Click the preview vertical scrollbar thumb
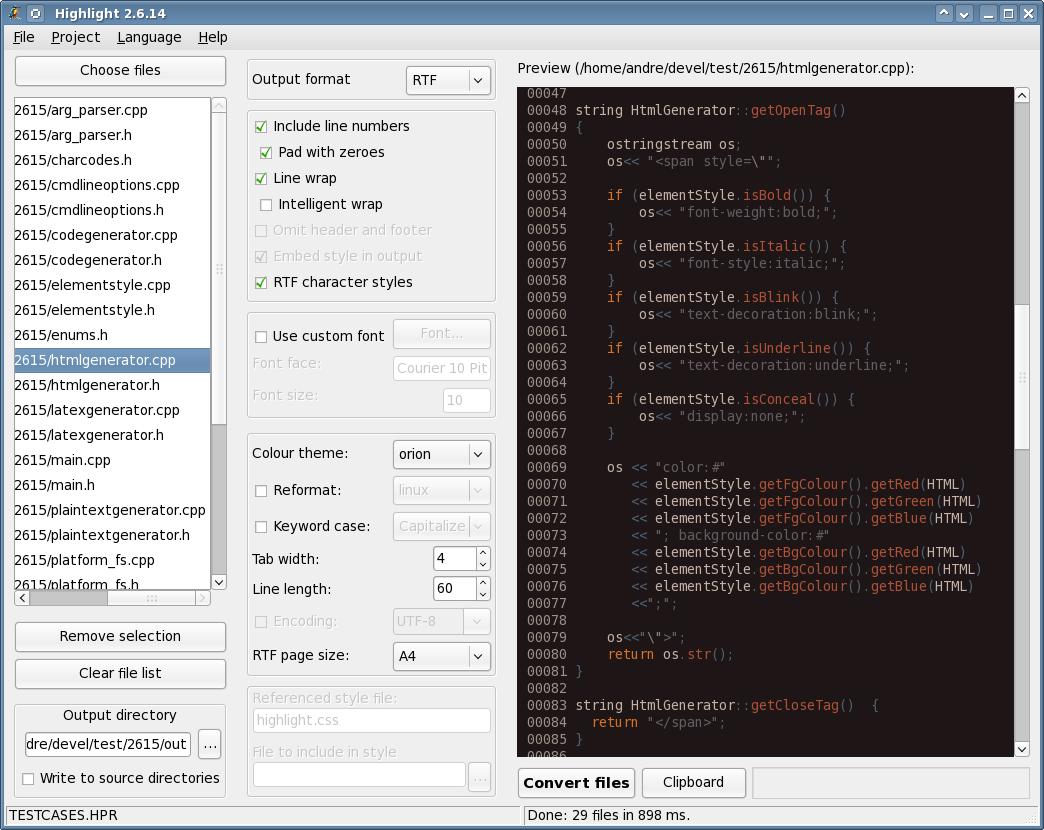Screen dimensions: 1044x830 (x=1022, y=376)
